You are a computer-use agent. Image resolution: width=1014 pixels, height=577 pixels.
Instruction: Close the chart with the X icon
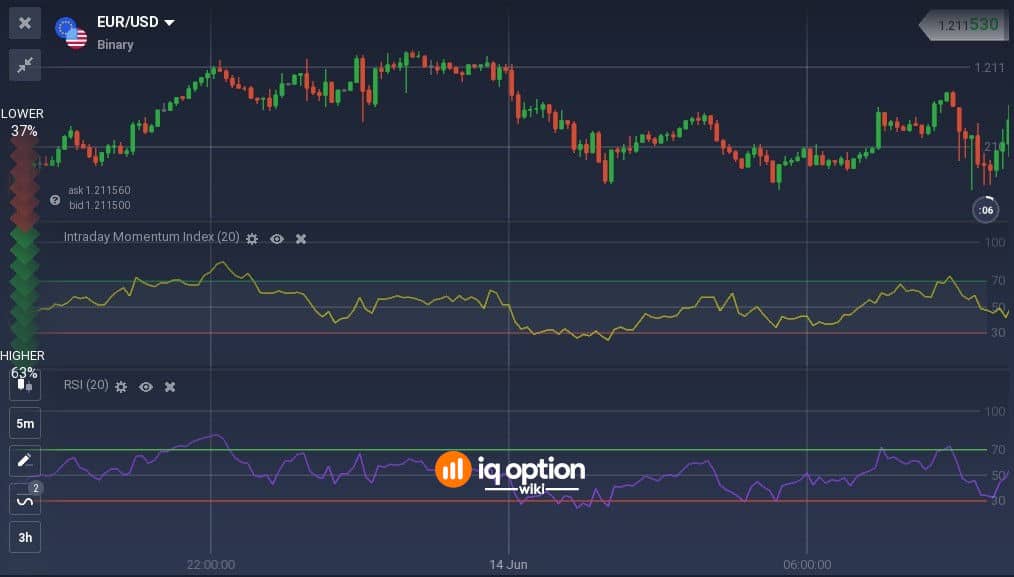point(25,23)
